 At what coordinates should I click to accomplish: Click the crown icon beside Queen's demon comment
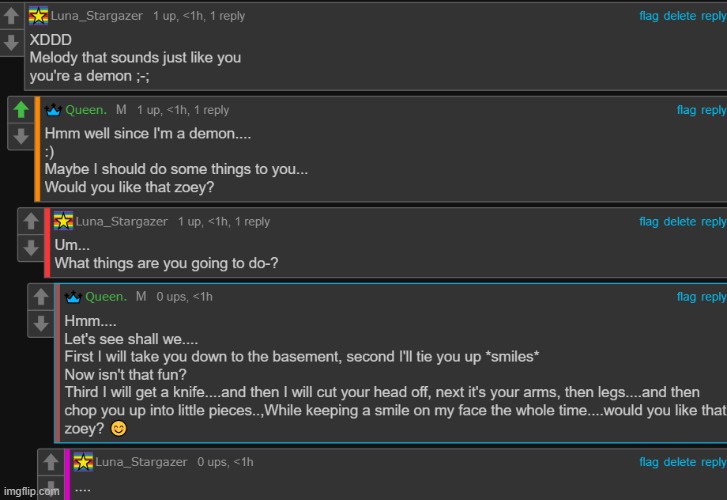(53, 110)
